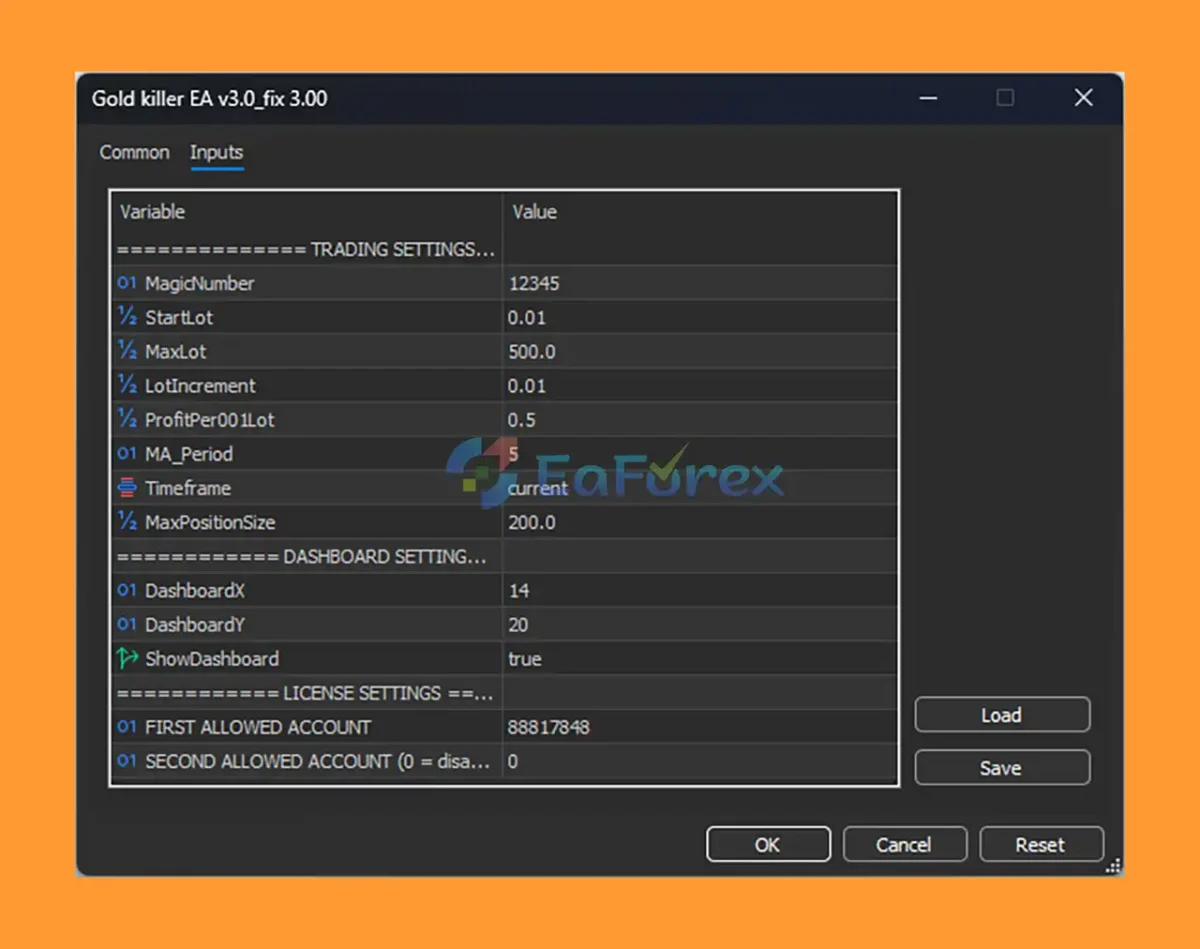Click the boolean icon next to ShowDashboard
This screenshot has width=1200, height=949.
click(x=127, y=659)
